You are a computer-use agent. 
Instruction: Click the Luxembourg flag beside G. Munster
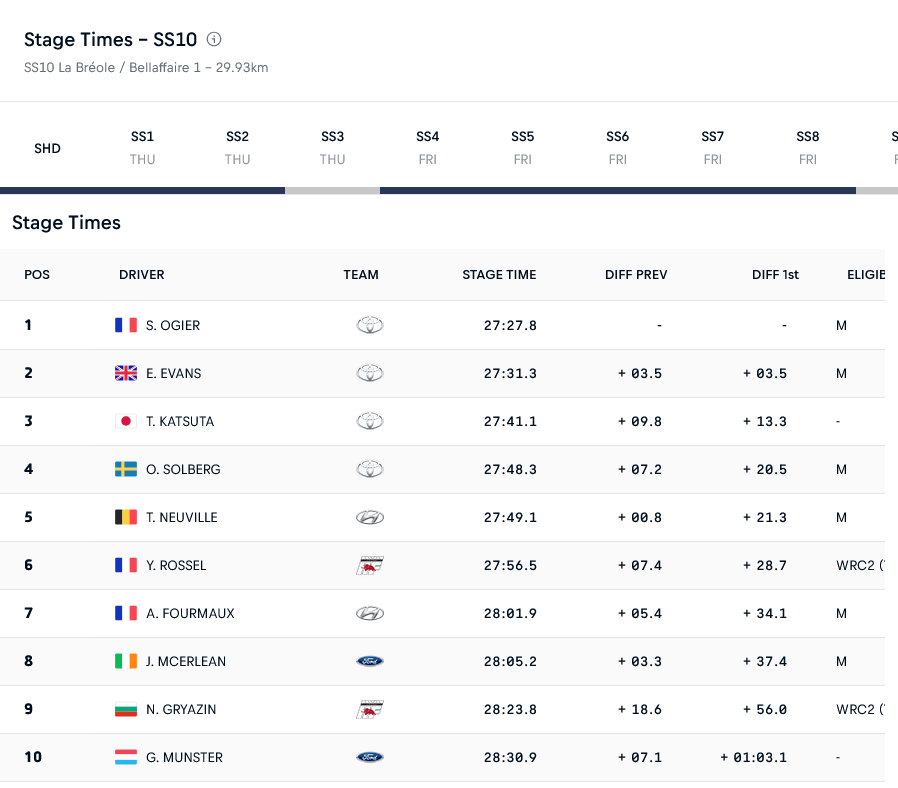[x=126, y=757]
